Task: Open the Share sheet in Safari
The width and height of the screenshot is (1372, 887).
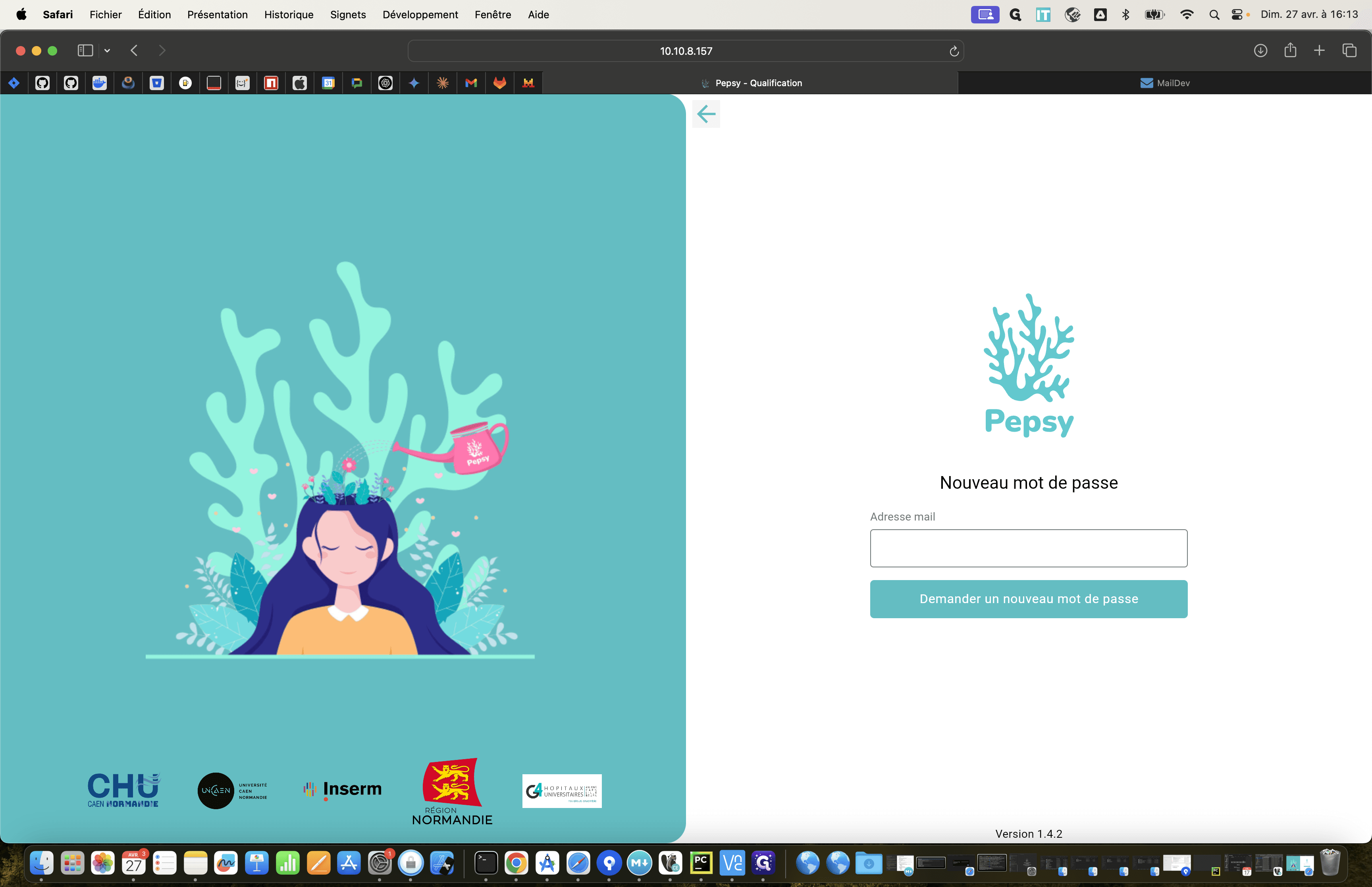Action: coord(1290,50)
